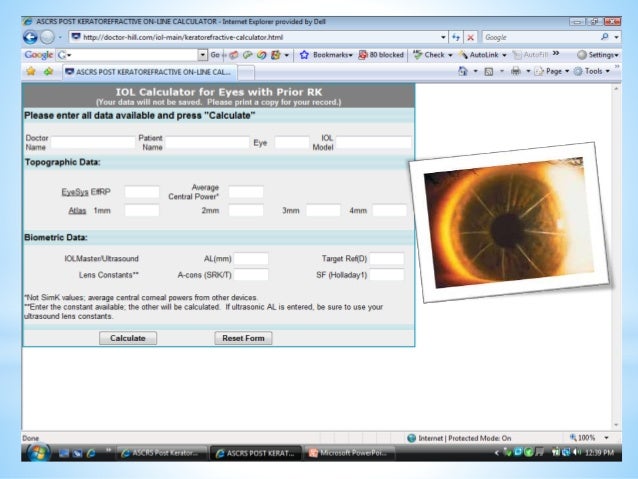Viewport: 638px width, 479px height.
Task: Click the browser Forward arrow button
Action: [48, 37]
